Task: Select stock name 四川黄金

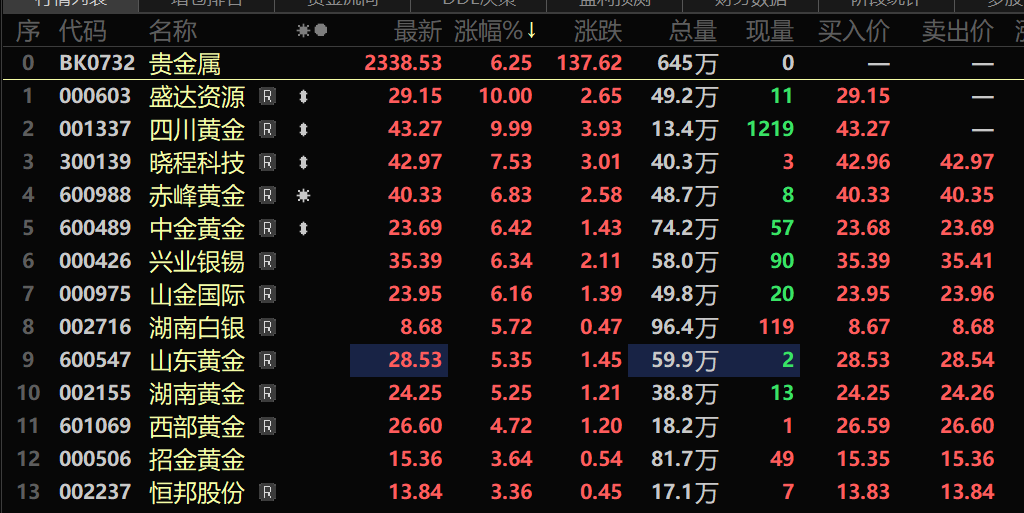Action: [197, 129]
